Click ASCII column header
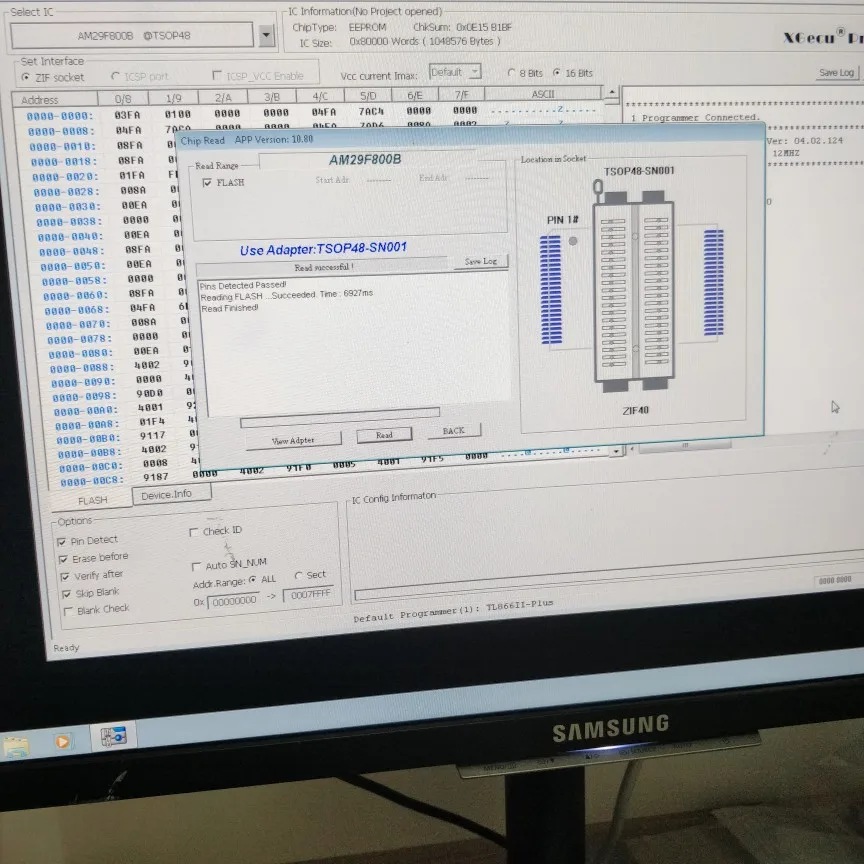This screenshot has width=864, height=864. coord(543,94)
